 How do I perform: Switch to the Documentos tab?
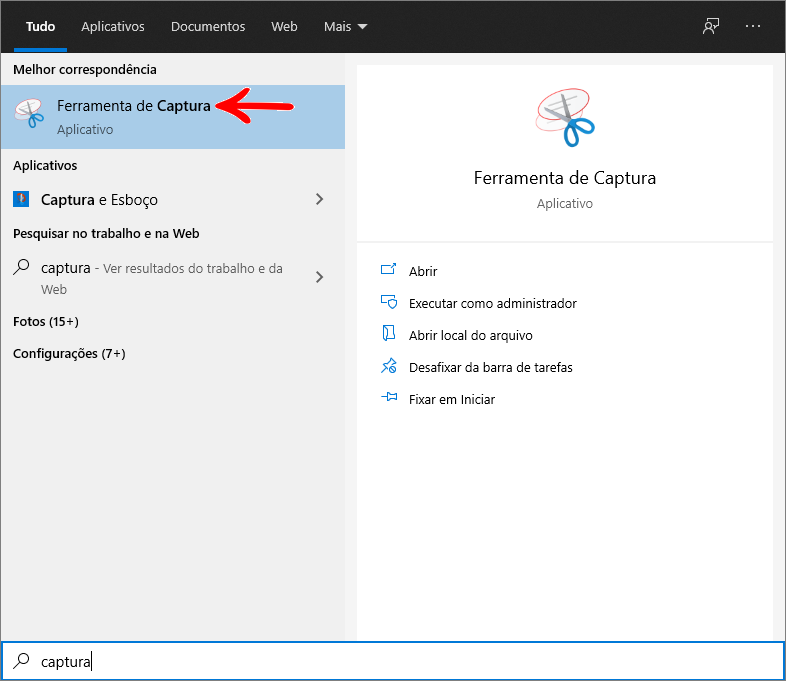208,27
